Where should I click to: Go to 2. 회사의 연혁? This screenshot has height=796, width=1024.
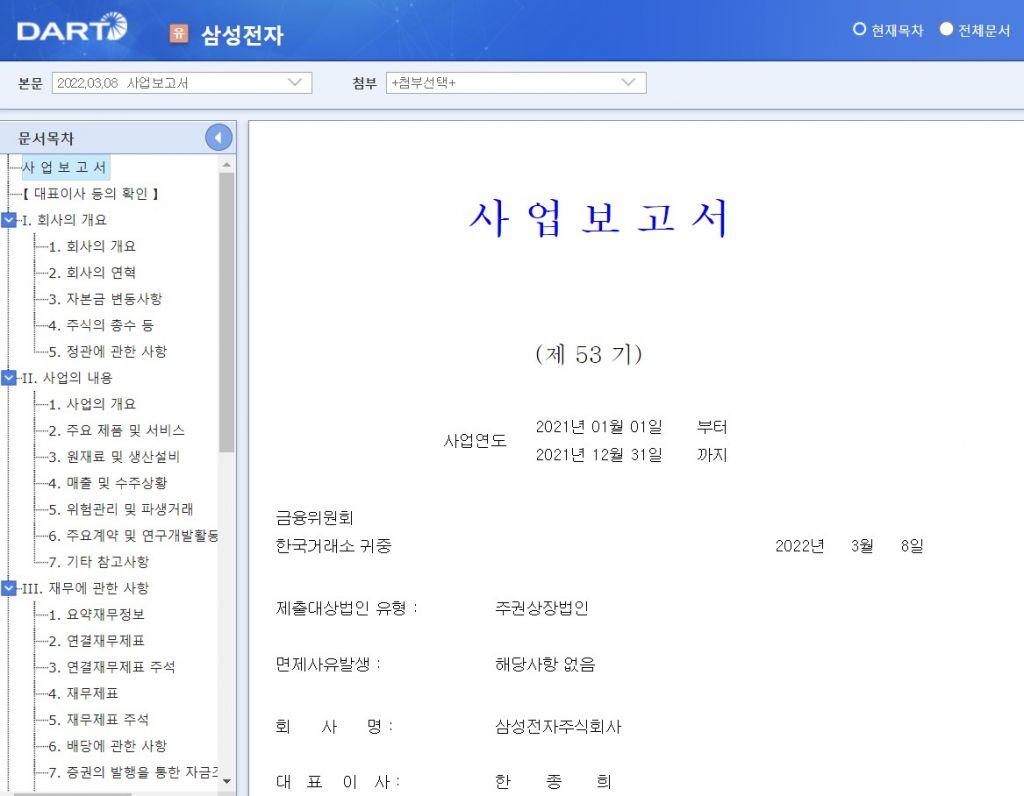[x=92, y=273]
